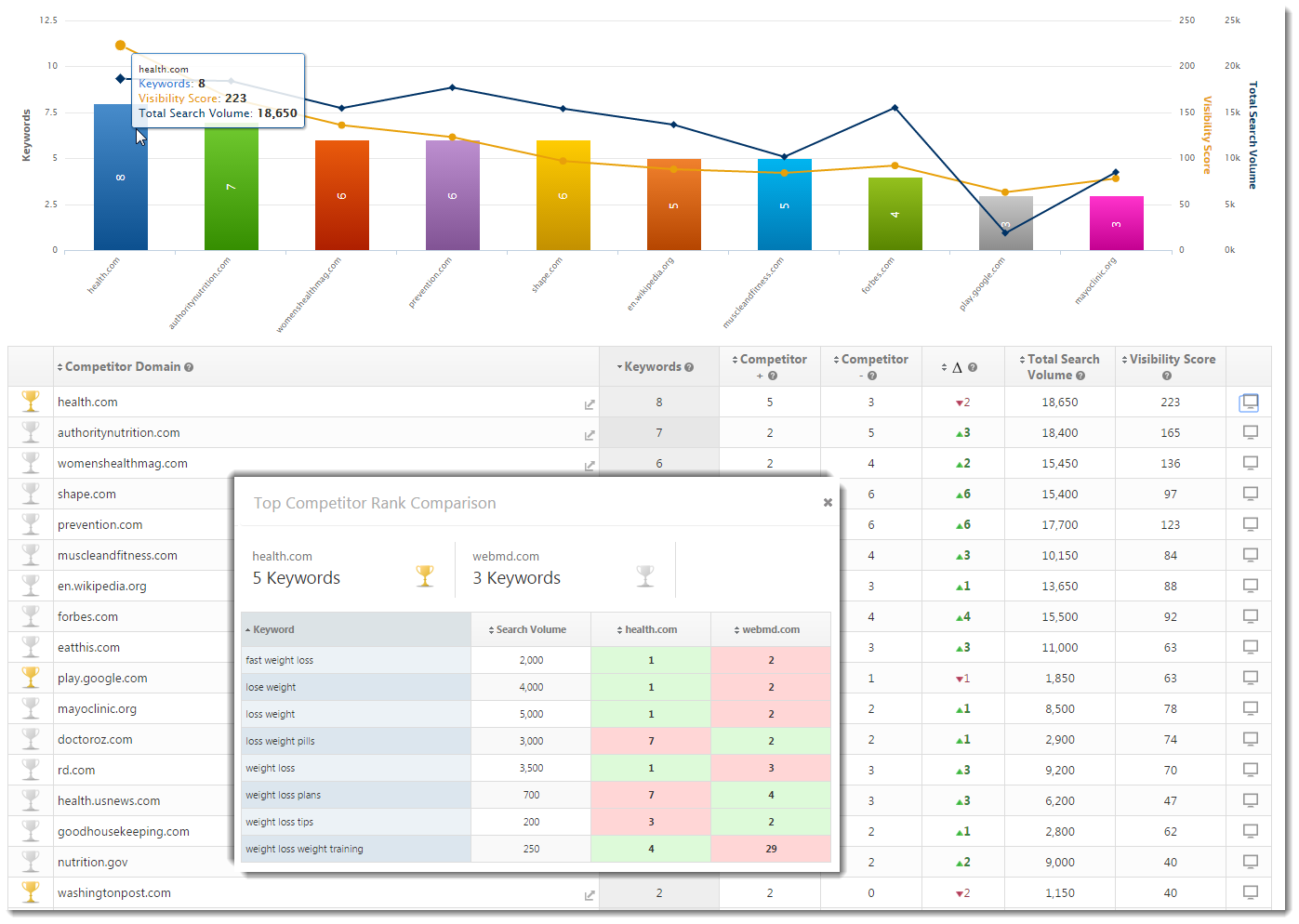The height and width of the screenshot is (924, 1299).
Task: Click the gold trophy beside health.com row
Action: click(x=31, y=401)
